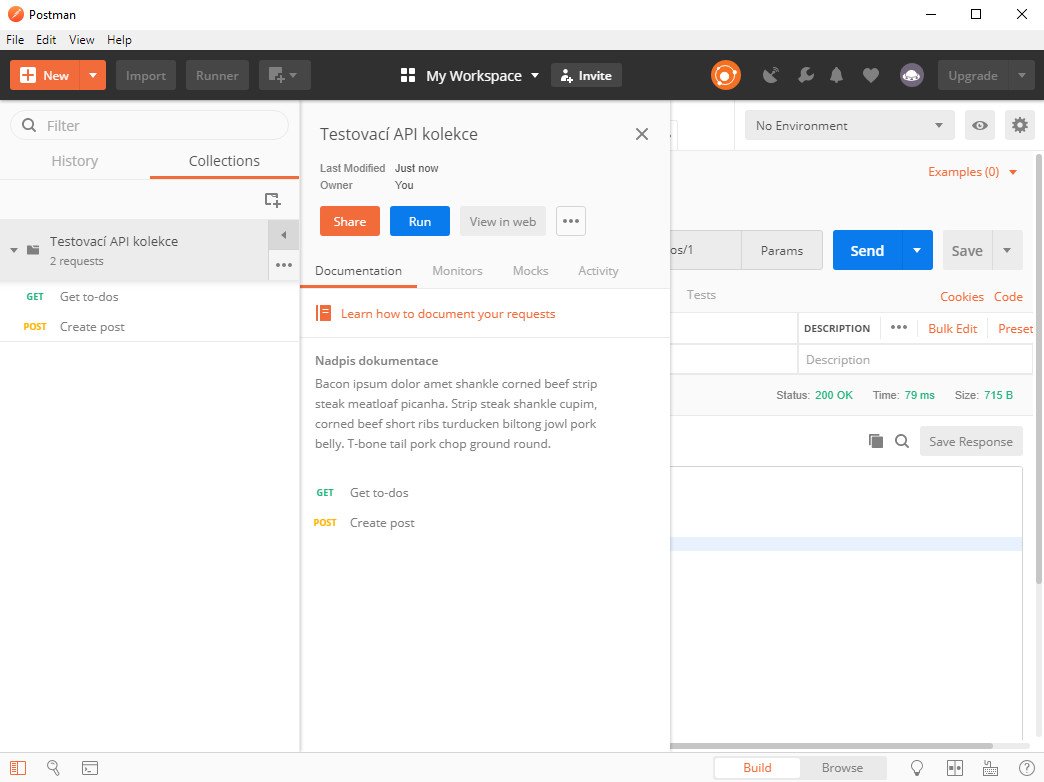The image size is (1044, 782).
Task: Open the Postman console icon
Action: (x=90, y=768)
